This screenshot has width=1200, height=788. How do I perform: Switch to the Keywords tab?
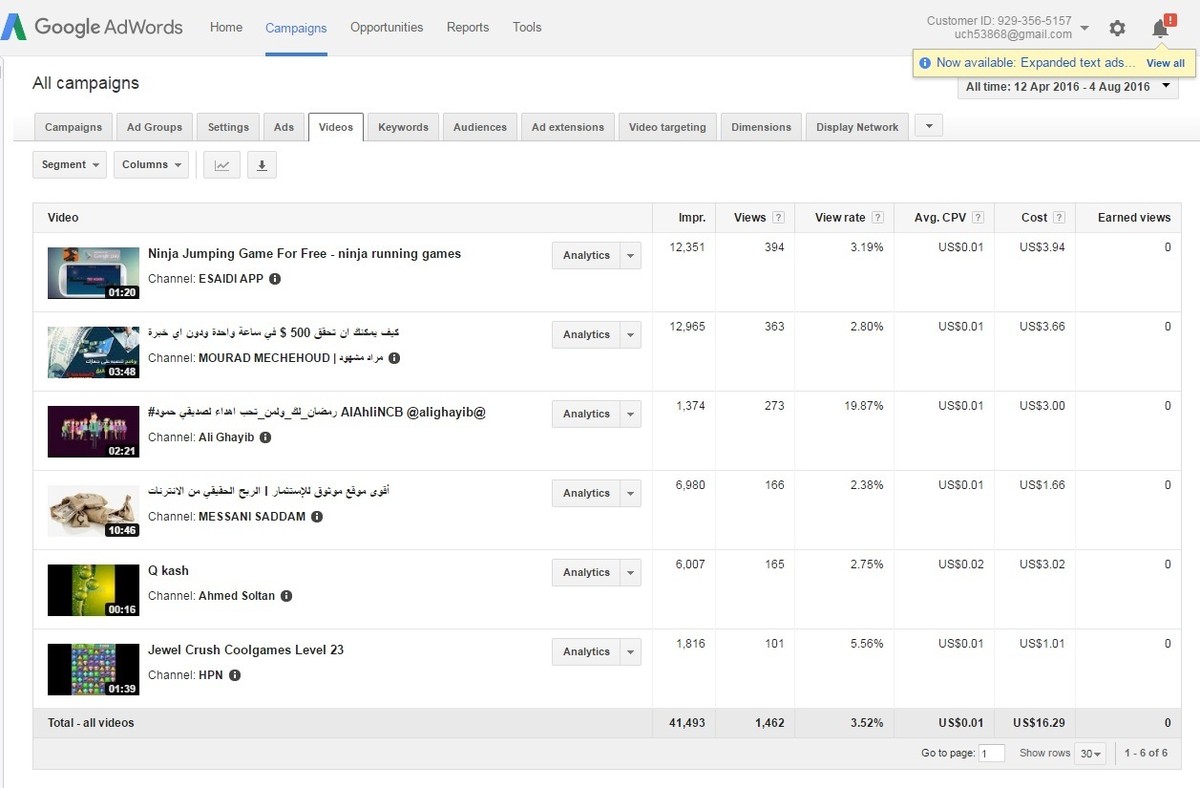[403, 127]
